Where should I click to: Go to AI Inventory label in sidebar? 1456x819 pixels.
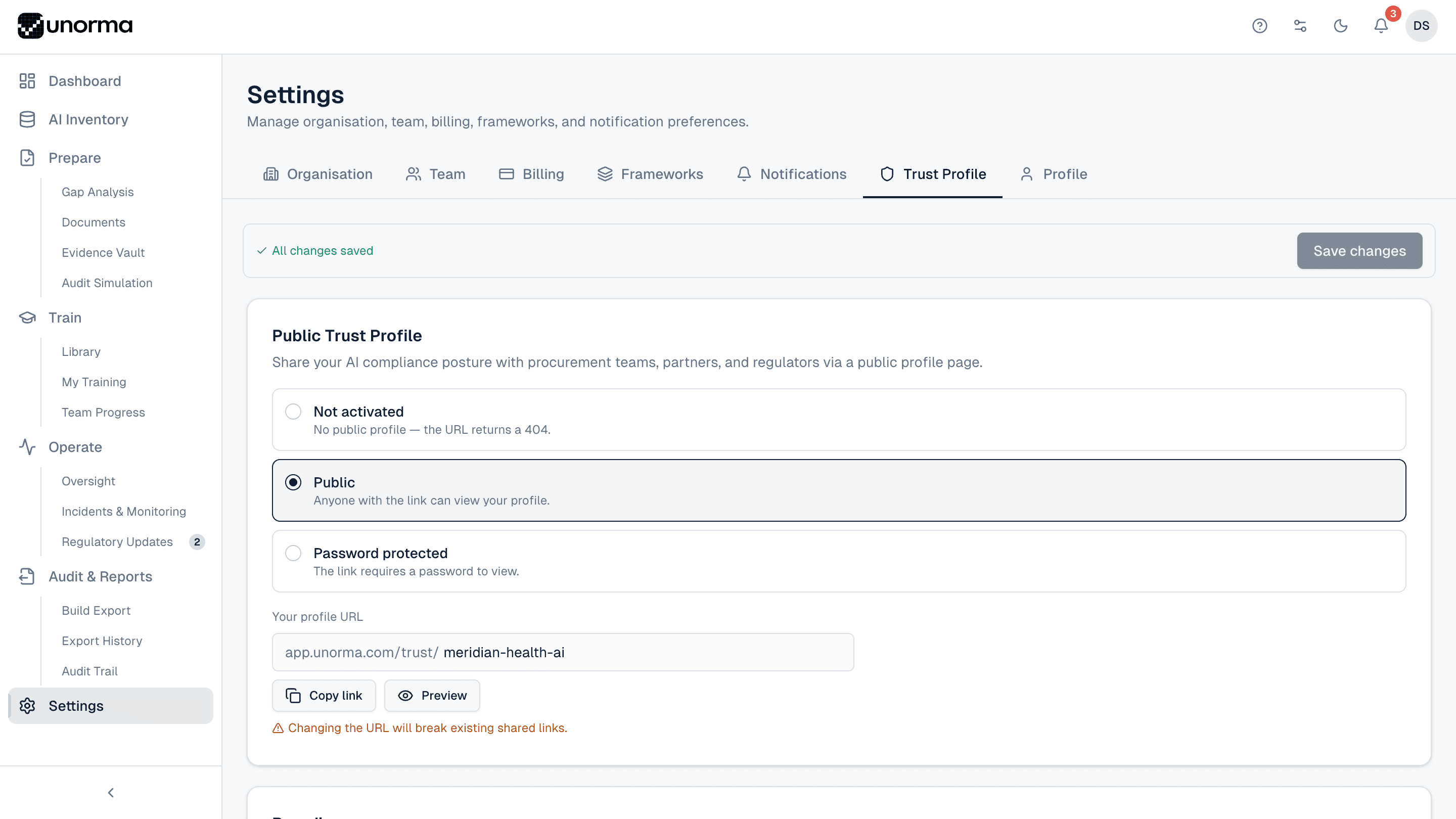(x=88, y=119)
